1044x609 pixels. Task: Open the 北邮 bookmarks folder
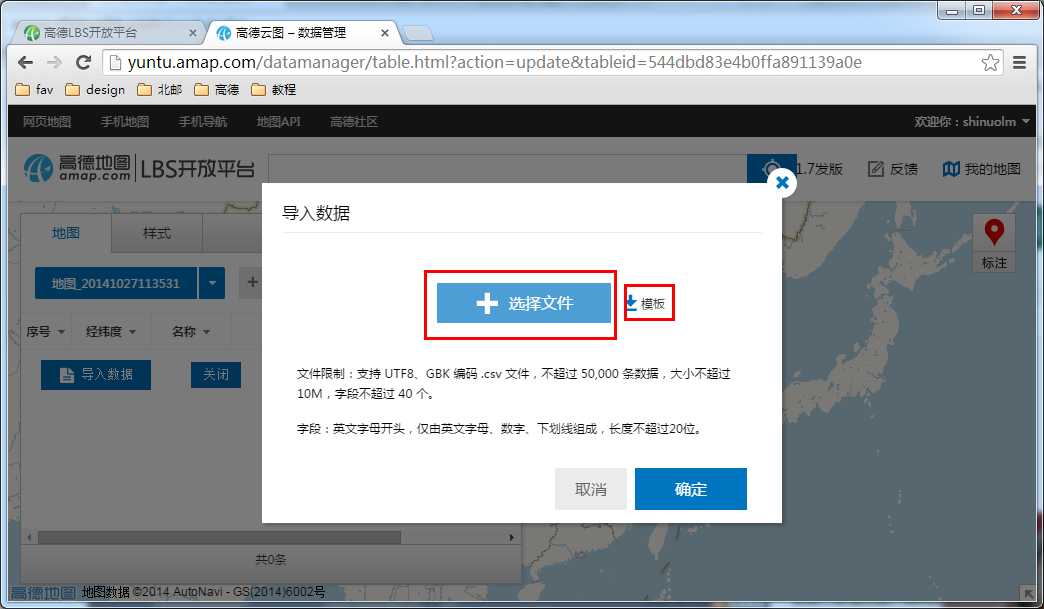click(x=160, y=89)
